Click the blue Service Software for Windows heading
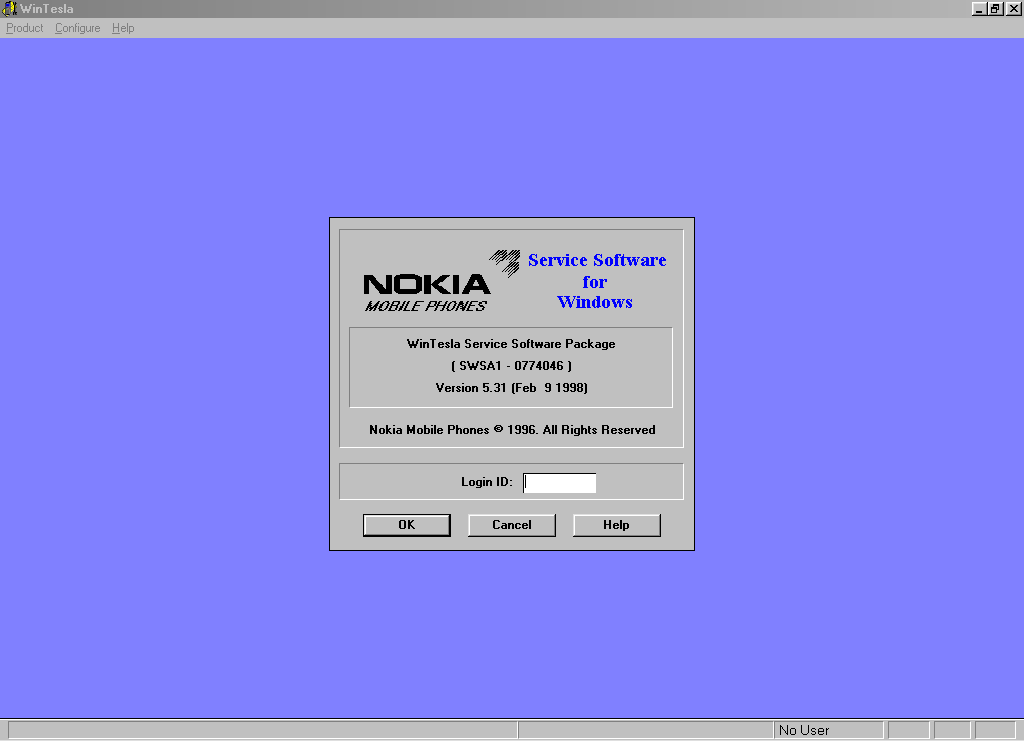This screenshot has height=741, width=1024. [x=596, y=281]
